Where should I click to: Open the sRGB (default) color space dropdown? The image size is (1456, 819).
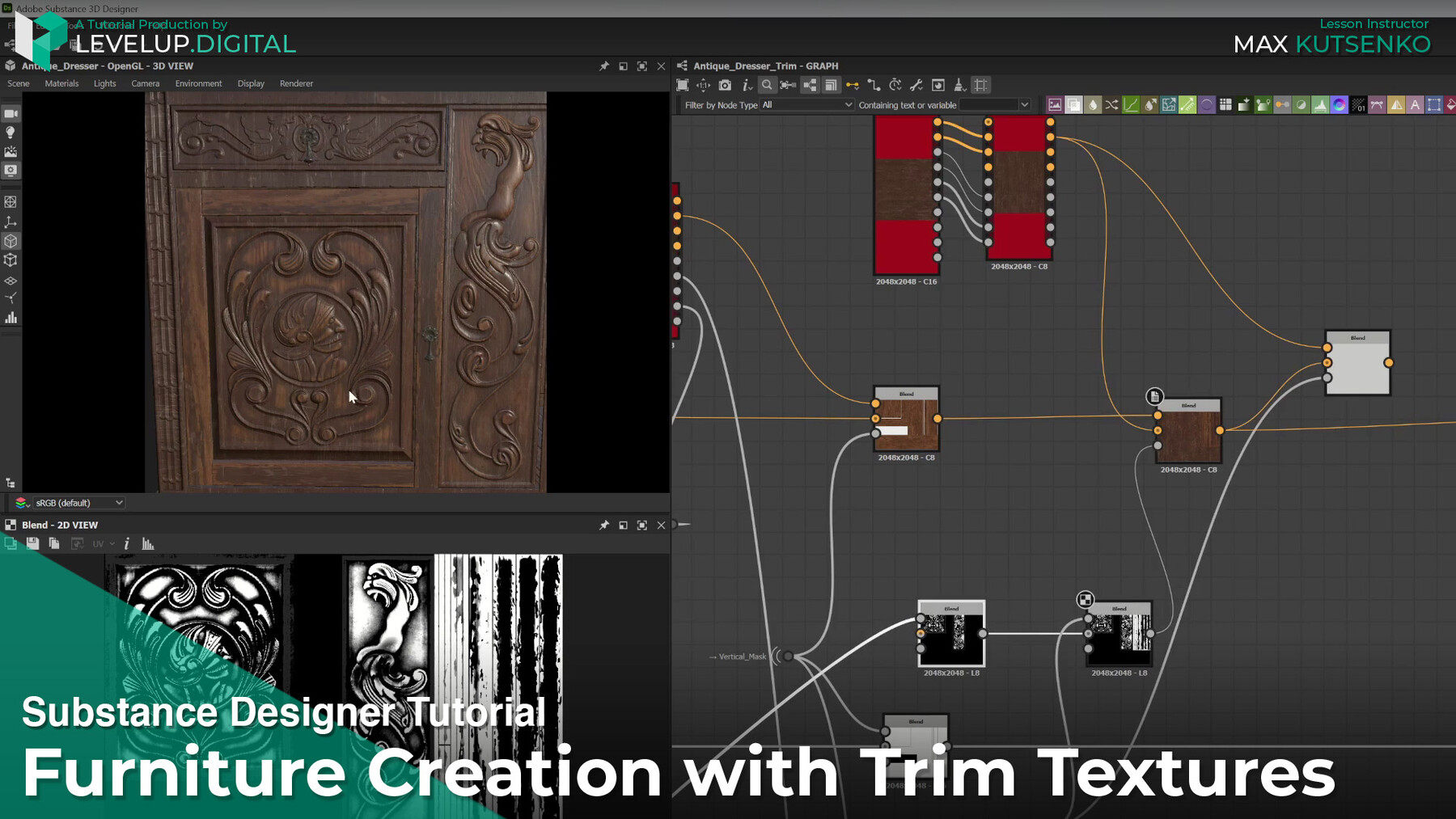coord(78,503)
